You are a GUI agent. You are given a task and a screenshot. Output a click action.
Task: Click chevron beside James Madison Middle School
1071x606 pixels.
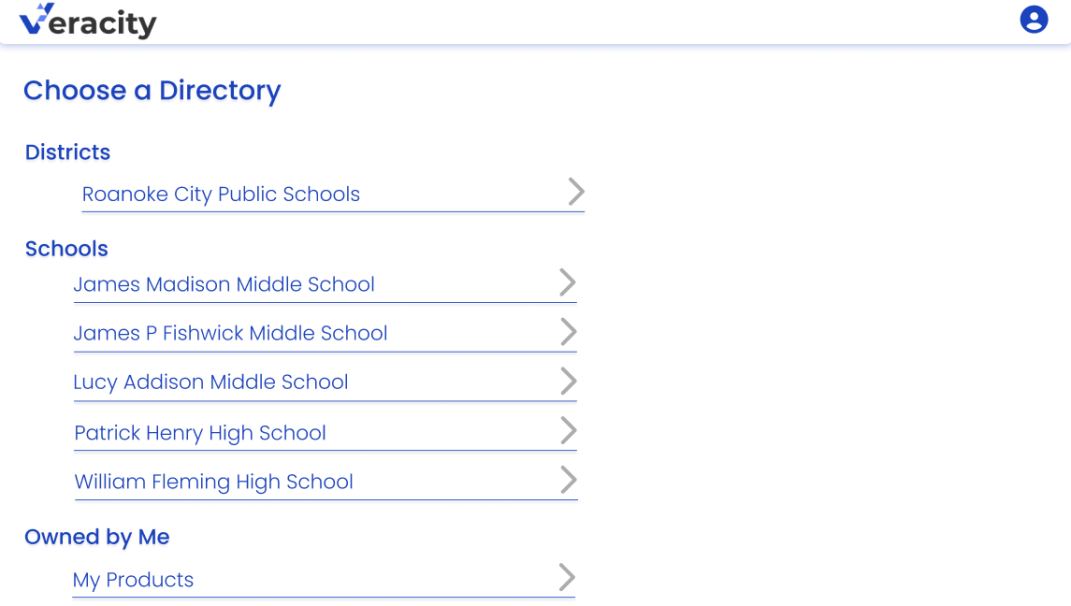click(568, 282)
